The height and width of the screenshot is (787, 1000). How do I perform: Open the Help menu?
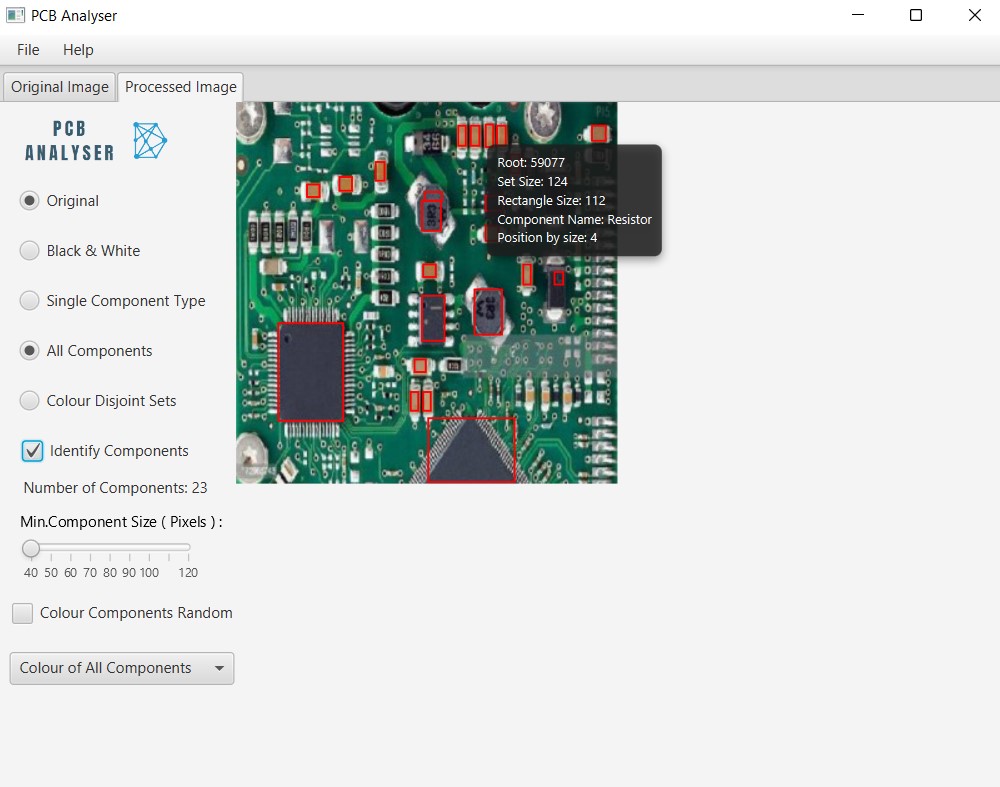(78, 50)
